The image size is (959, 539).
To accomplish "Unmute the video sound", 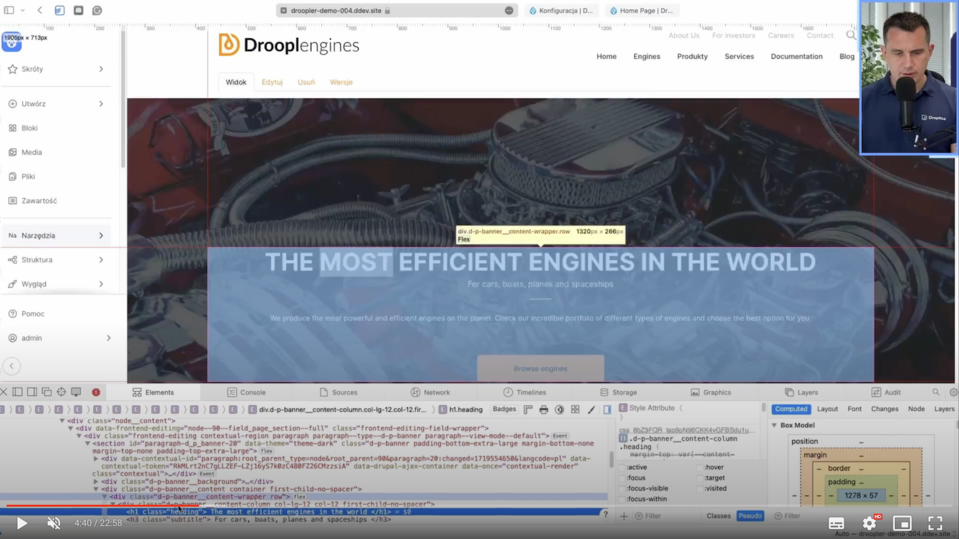I will [54, 523].
